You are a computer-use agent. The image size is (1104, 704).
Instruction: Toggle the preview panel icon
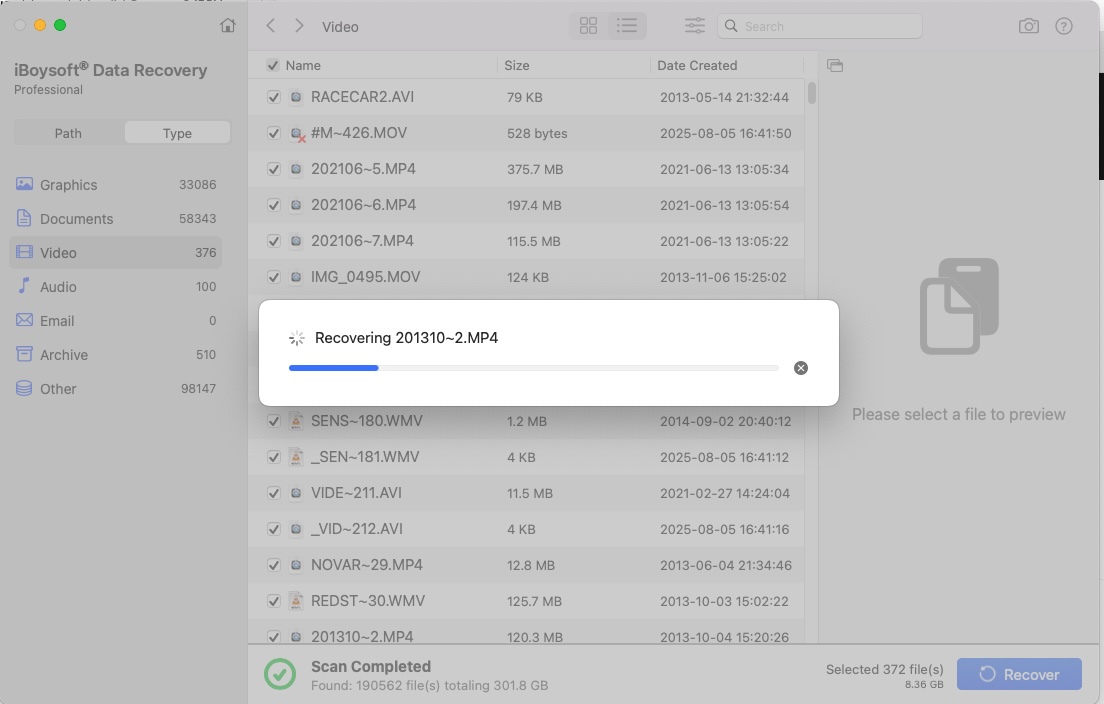(x=835, y=66)
